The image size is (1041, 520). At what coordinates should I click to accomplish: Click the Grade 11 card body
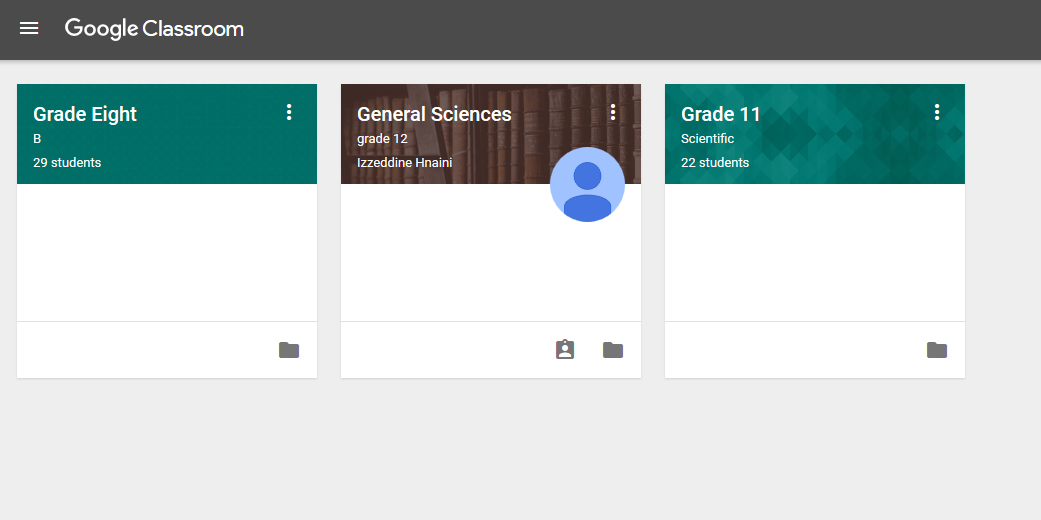coord(815,252)
